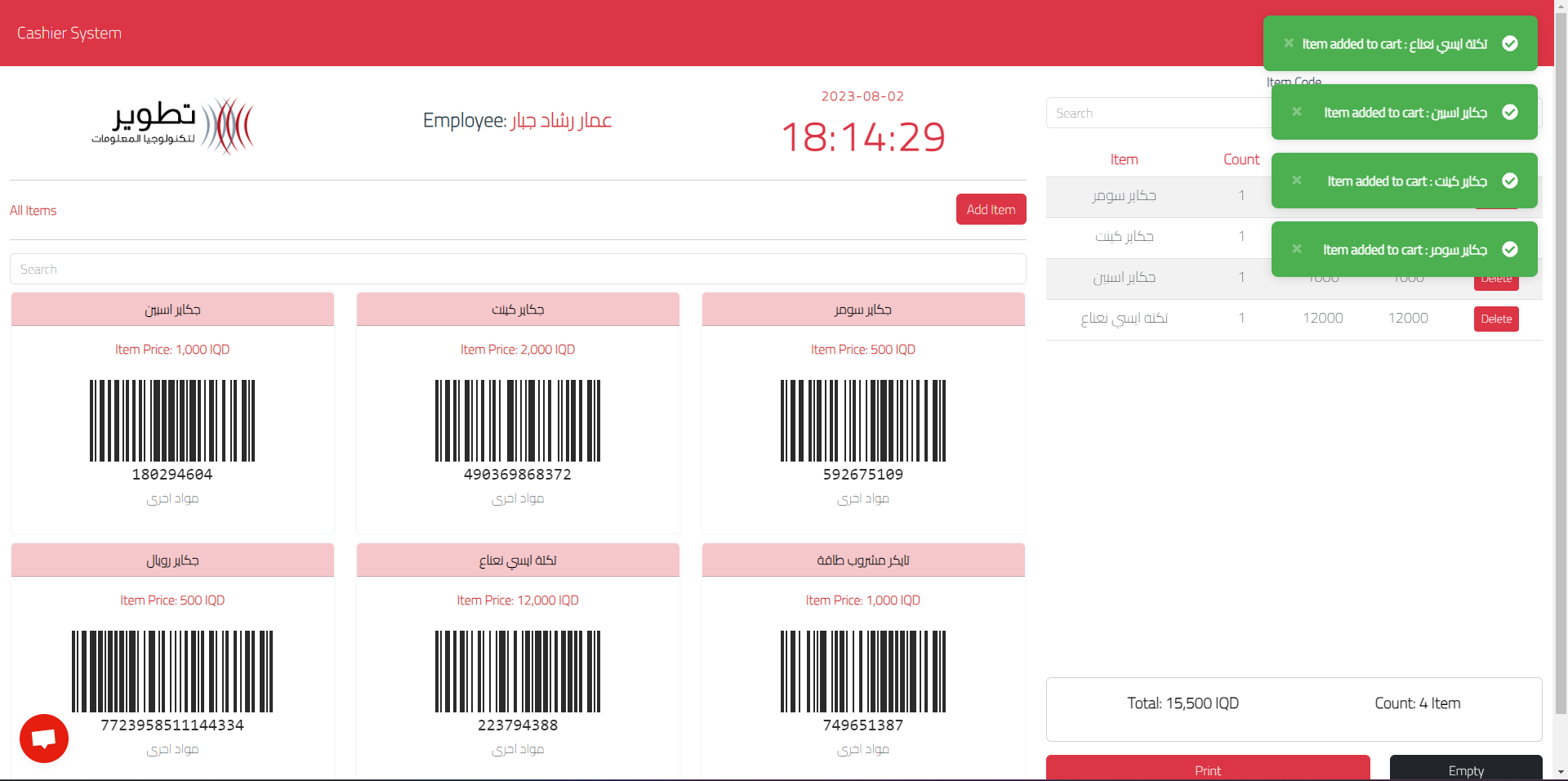
Task: Open مواد اخرى category under تايكر مشروب طاقة
Action: [x=863, y=749]
